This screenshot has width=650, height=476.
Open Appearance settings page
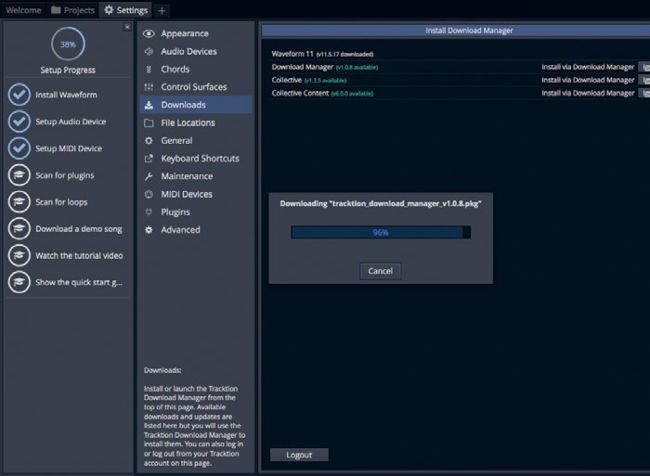pos(196,34)
